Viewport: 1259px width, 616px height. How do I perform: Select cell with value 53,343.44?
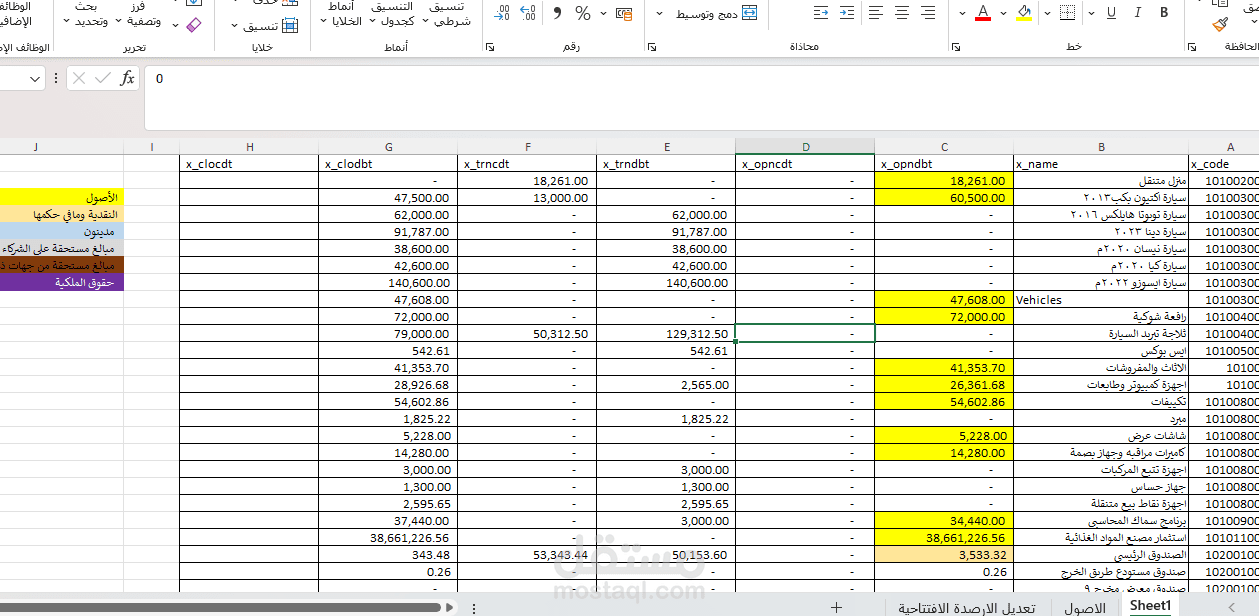click(x=528, y=554)
